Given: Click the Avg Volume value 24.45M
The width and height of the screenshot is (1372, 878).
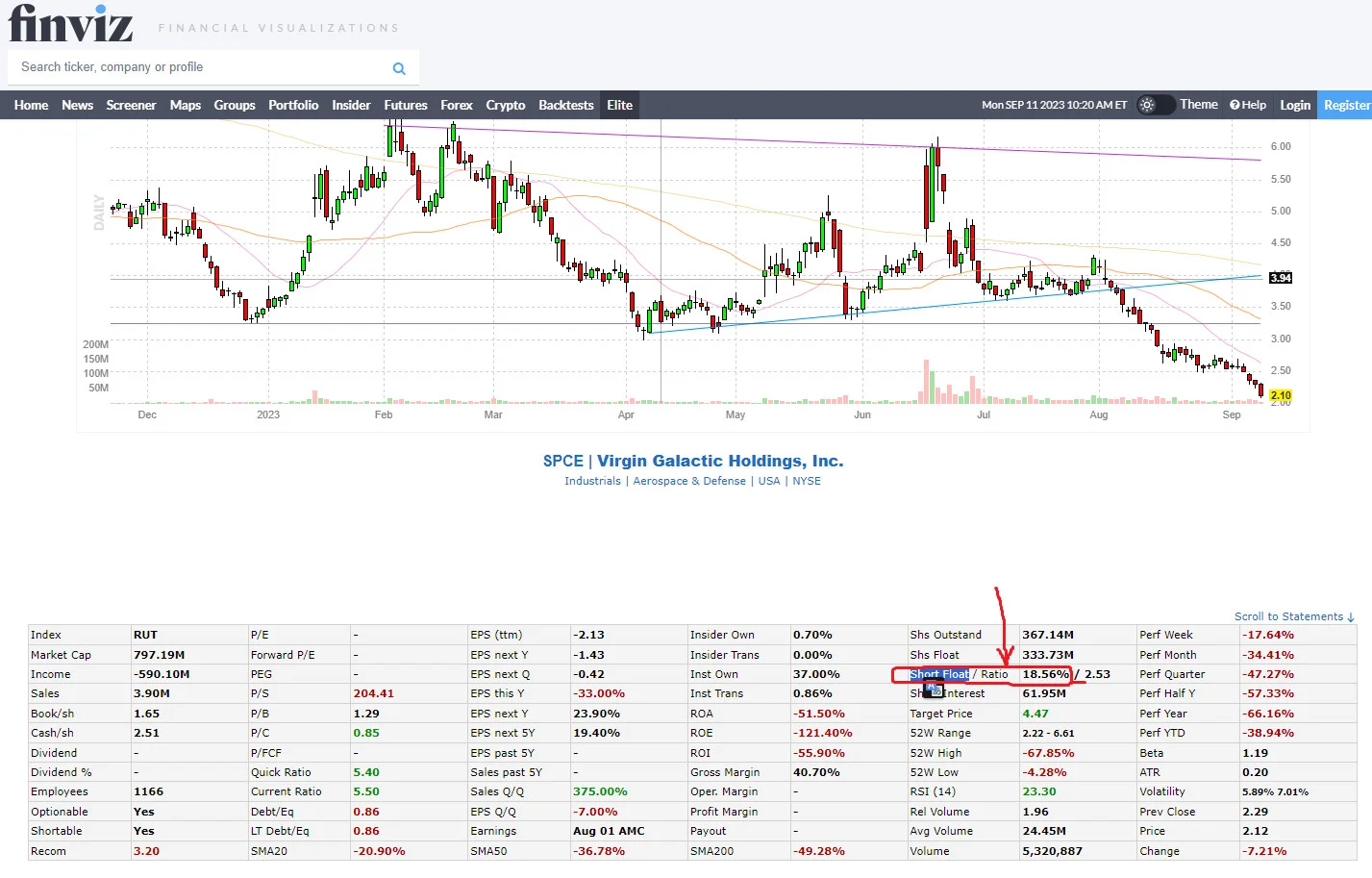Looking at the screenshot, I should (1044, 831).
